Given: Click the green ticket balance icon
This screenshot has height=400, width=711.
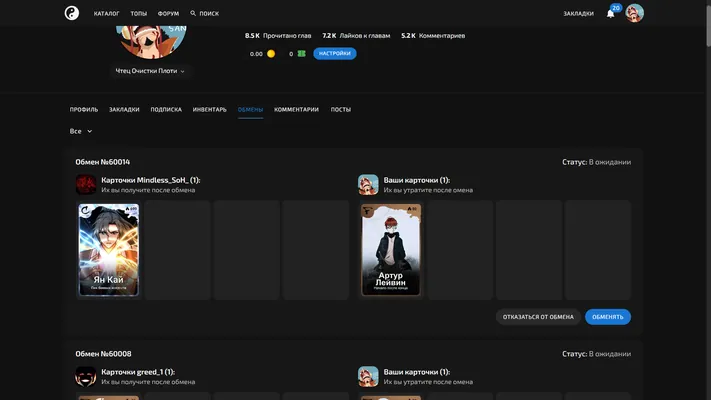Looking at the screenshot, I should 302,54.
